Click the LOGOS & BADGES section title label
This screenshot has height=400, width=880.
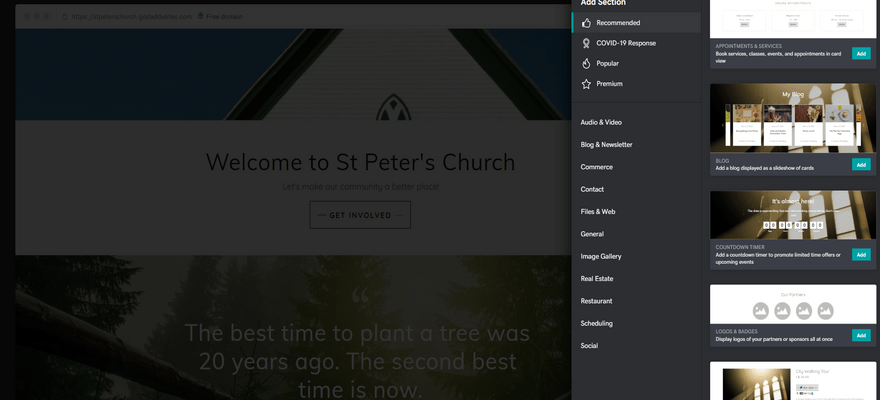736,332
